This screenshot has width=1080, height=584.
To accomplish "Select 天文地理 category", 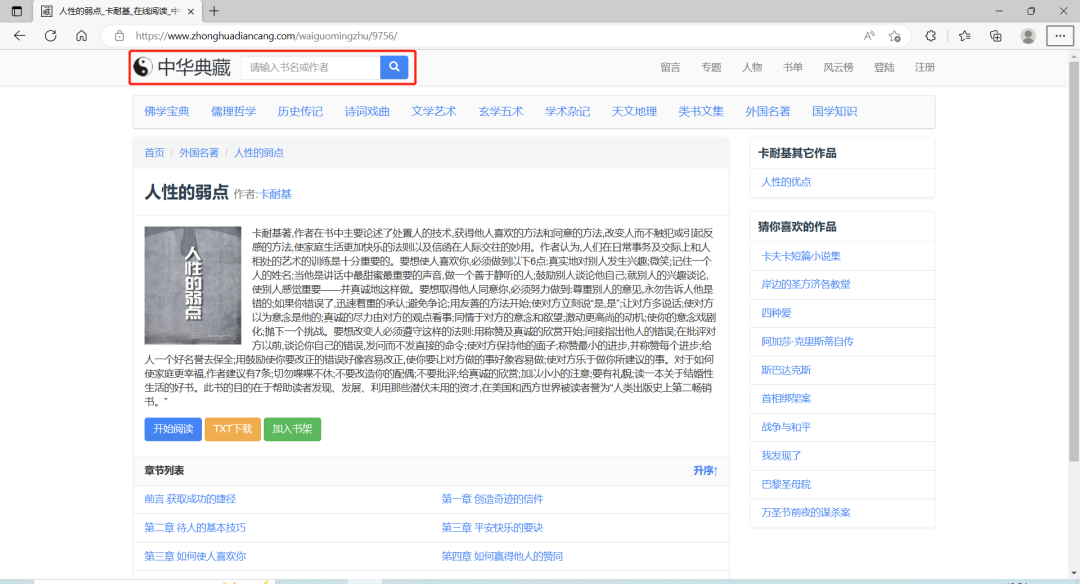I will (634, 111).
